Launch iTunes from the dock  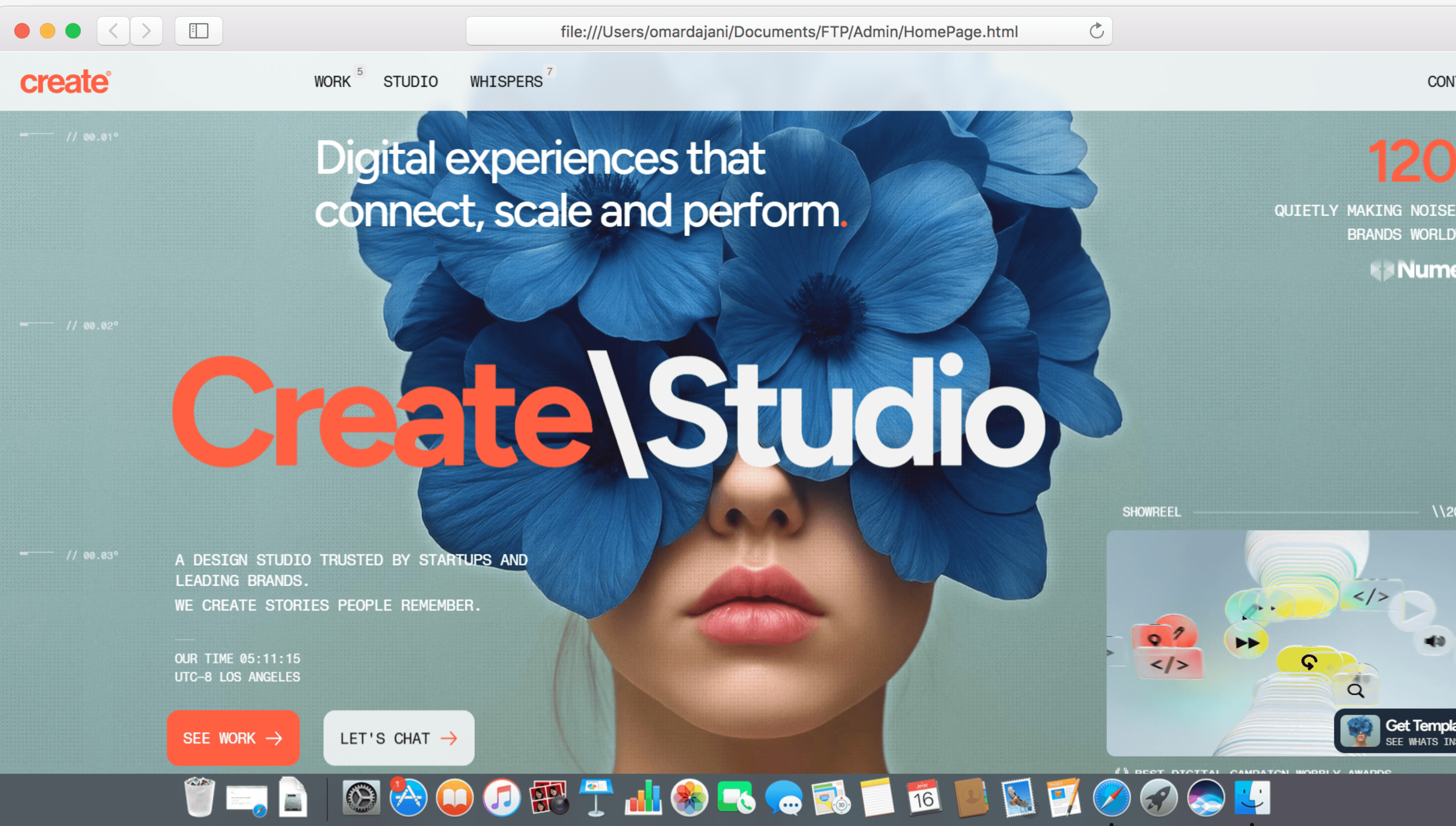click(x=502, y=798)
